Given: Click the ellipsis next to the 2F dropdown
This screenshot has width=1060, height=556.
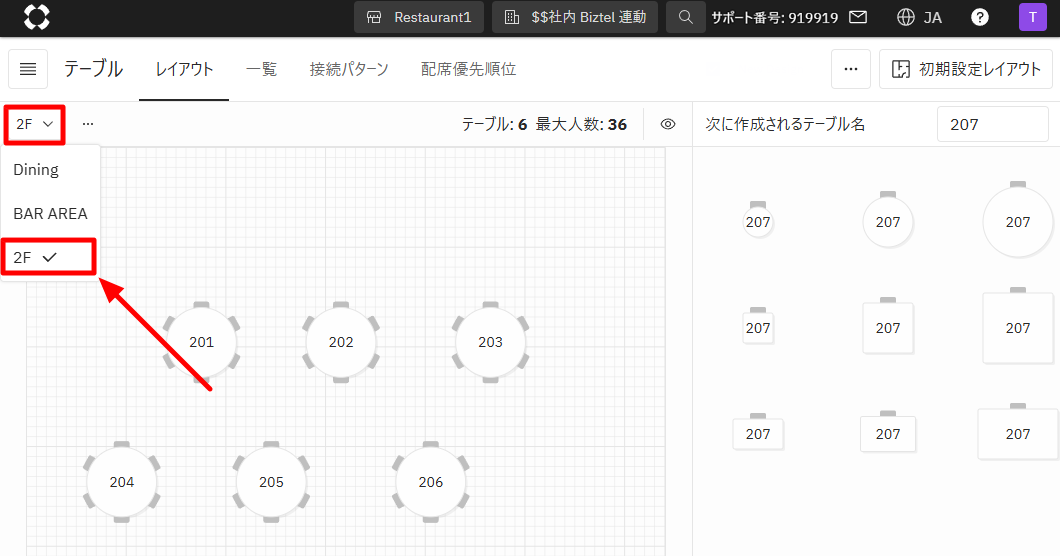Looking at the screenshot, I should click(x=88, y=124).
